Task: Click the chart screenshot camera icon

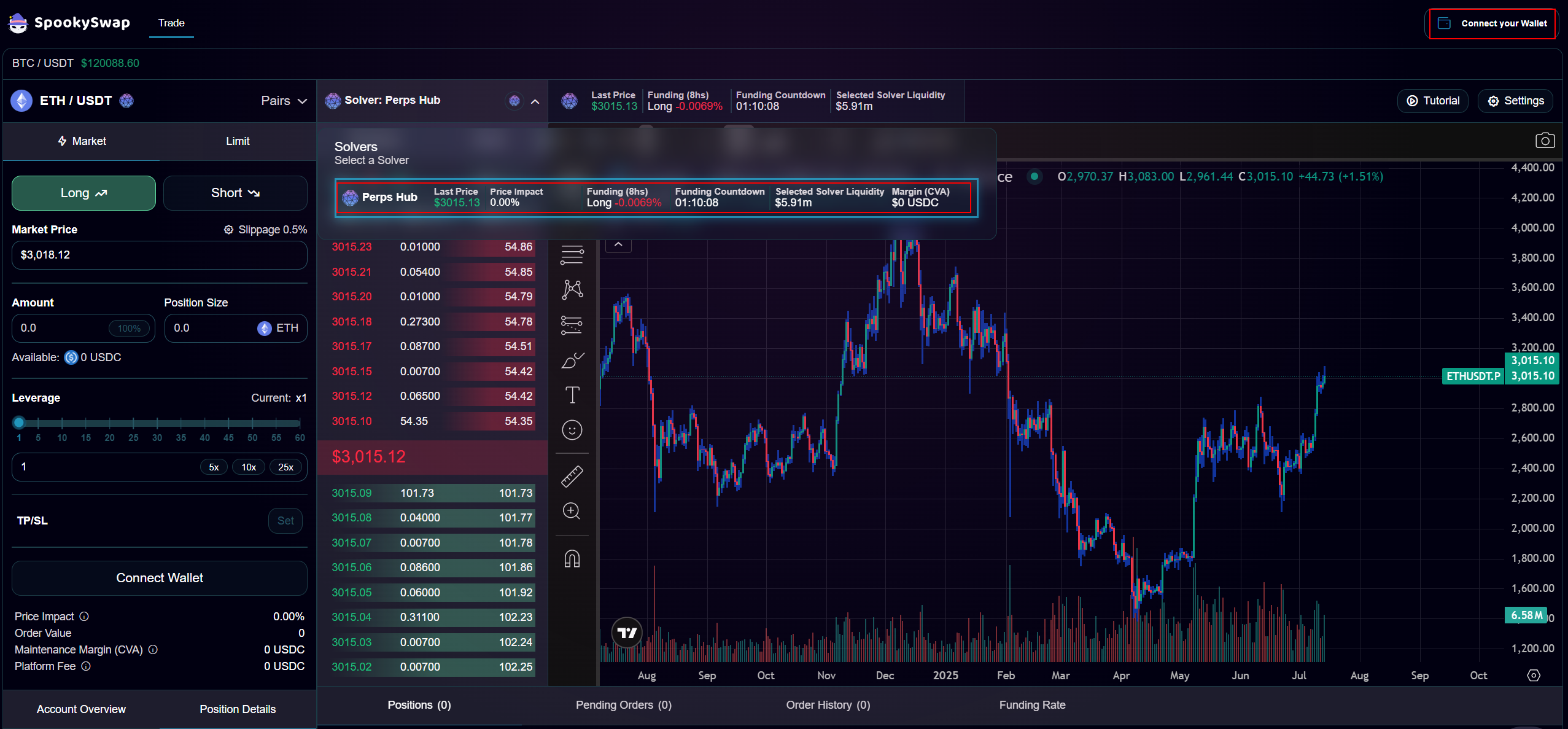Action: click(x=1545, y=141)
